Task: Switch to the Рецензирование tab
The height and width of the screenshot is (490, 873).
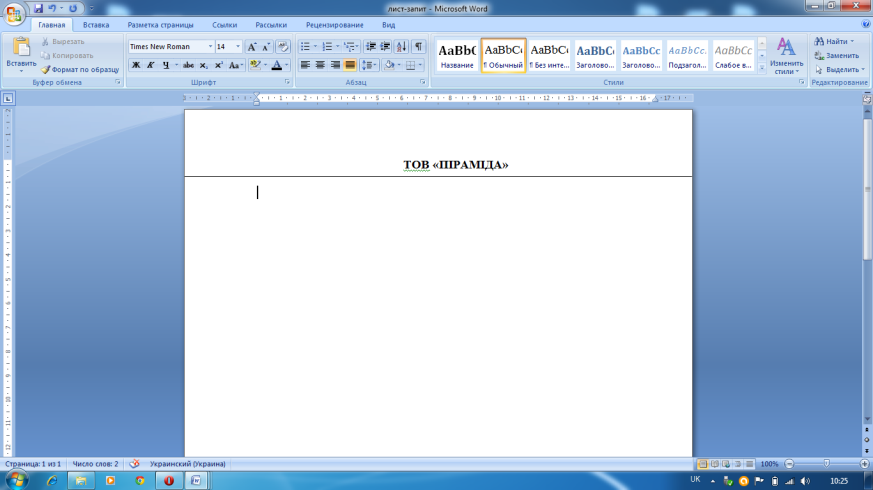Action: (x=335, y=25)
